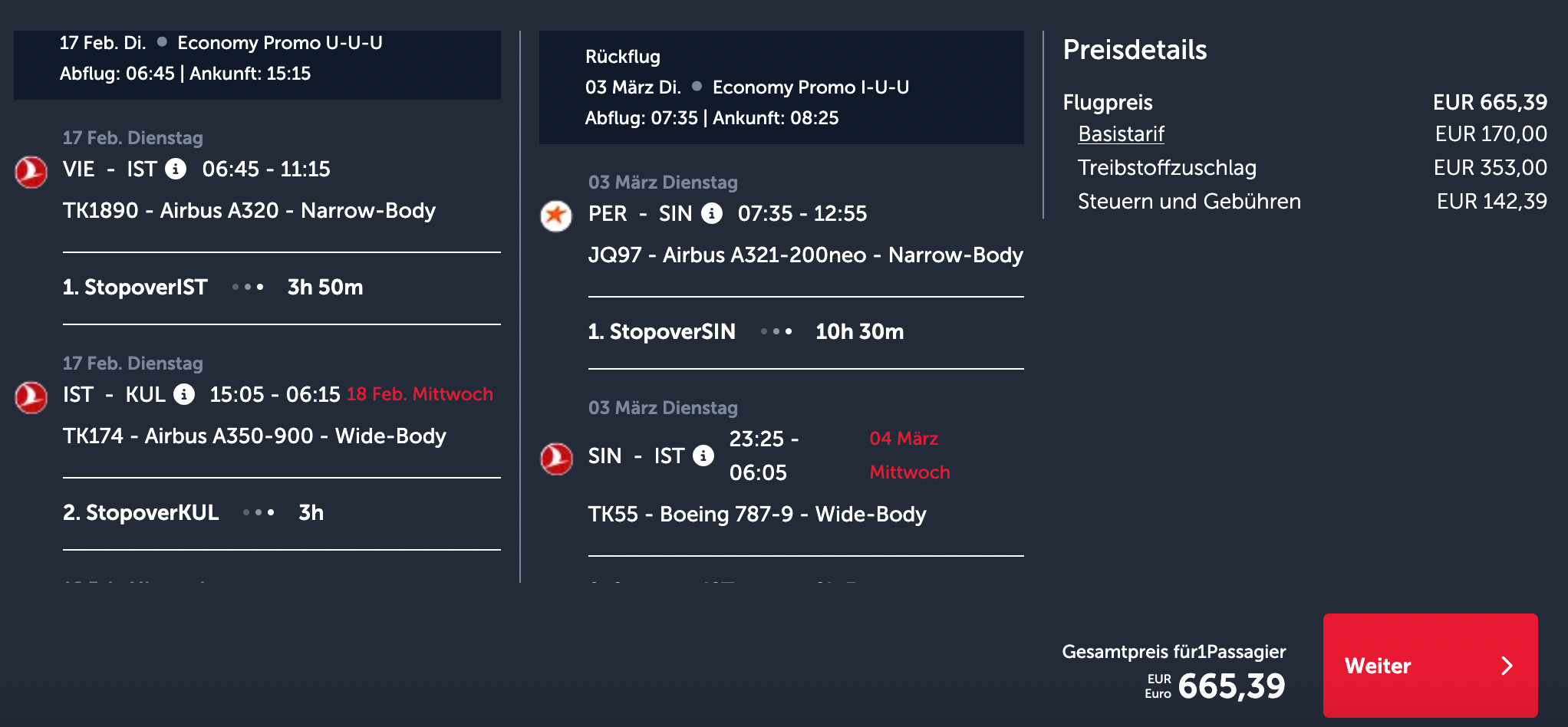Click Turkish Airlines logo beside IST - KUL
The width and height of the screenshot is (1568, 727).
[x=31, y=397]
